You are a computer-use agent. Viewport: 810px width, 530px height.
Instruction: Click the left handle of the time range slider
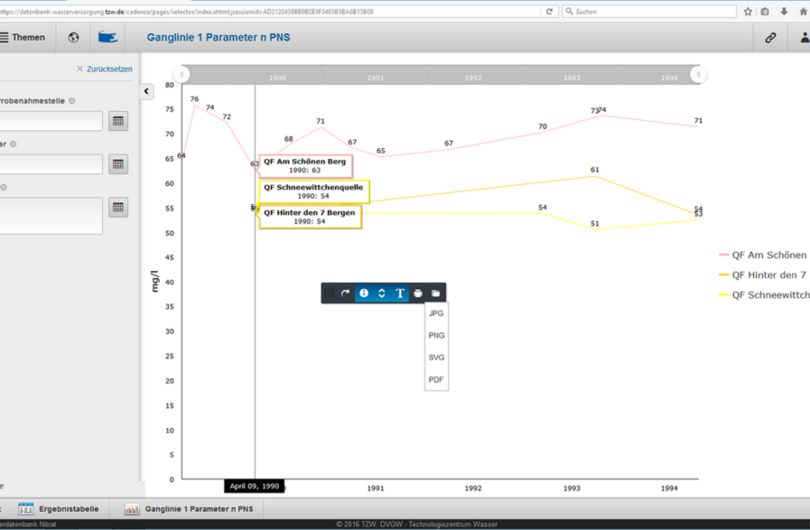pos(181,75)
